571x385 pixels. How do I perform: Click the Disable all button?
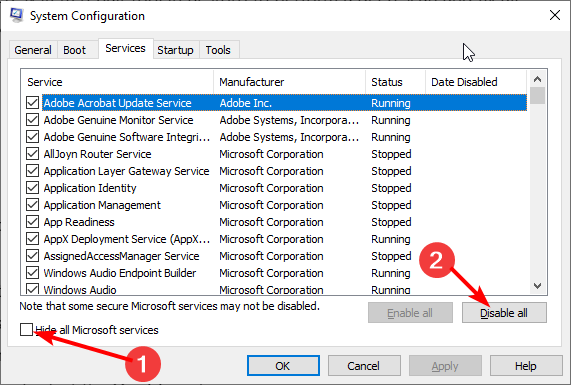coord(504,313)
